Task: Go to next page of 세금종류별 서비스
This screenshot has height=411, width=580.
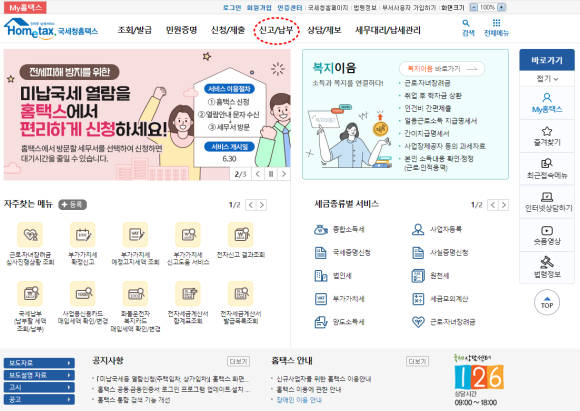Action: [x=503, y=205]
